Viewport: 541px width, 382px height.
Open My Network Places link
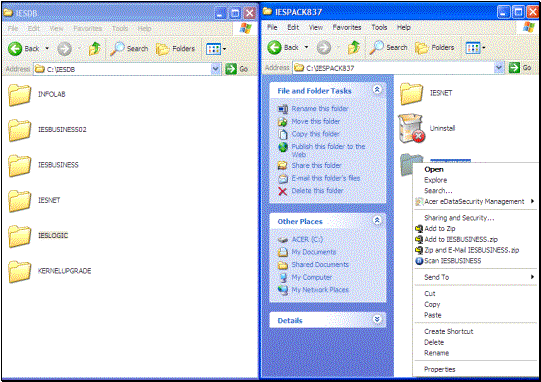coord(320,290)
